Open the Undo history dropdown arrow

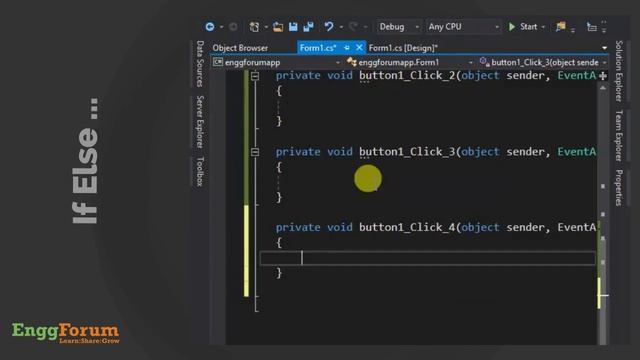(341, 27)
